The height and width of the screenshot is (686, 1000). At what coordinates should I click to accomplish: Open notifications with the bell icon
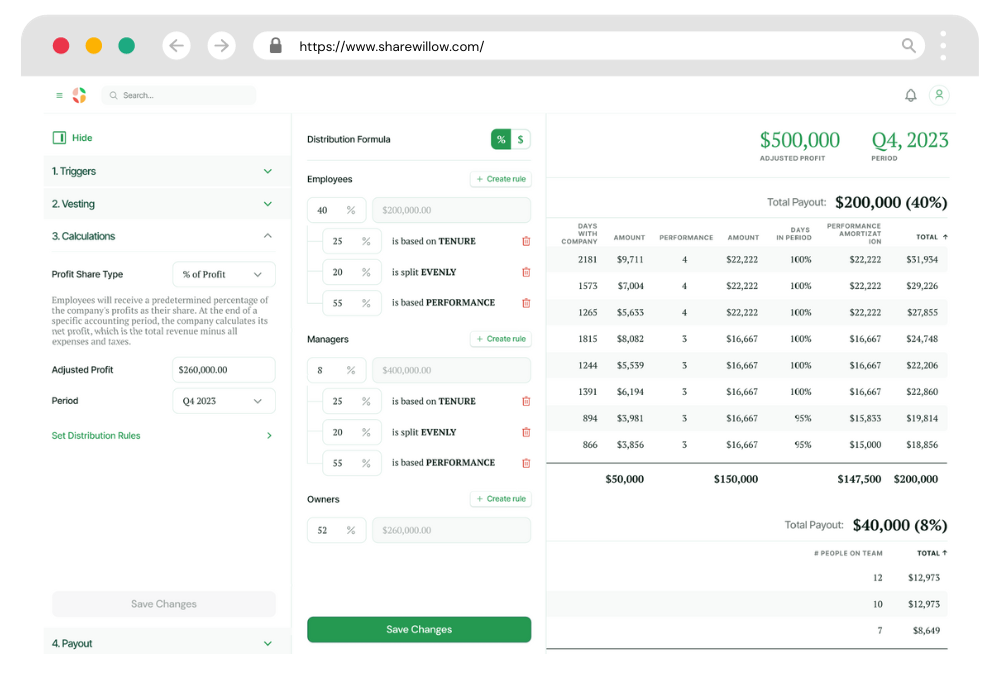tap(911, 94)
